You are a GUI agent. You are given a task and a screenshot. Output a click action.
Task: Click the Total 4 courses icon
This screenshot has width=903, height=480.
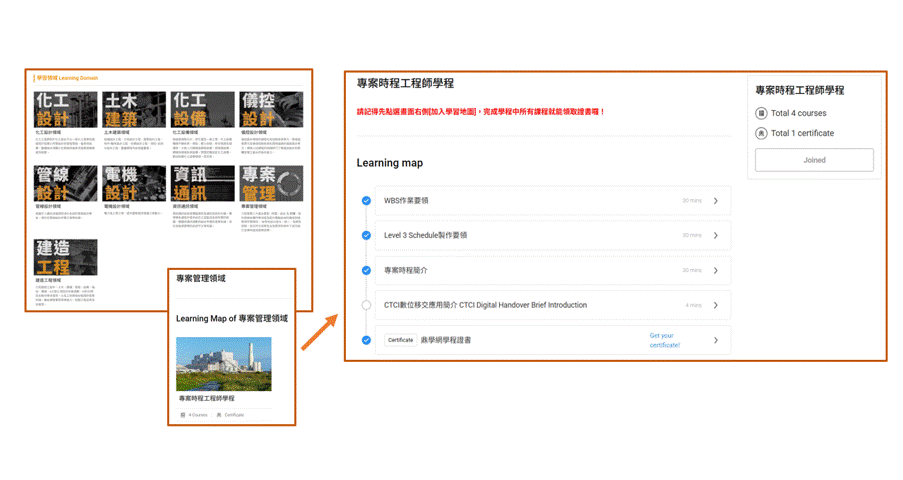point(761,113)
